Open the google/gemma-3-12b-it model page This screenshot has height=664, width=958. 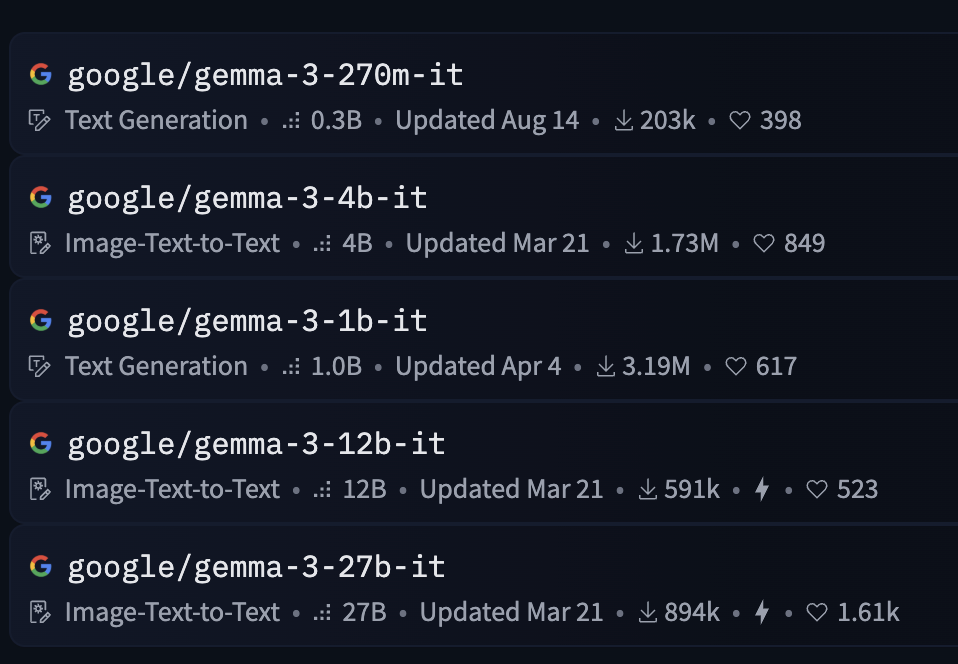[x=255, y=442]
